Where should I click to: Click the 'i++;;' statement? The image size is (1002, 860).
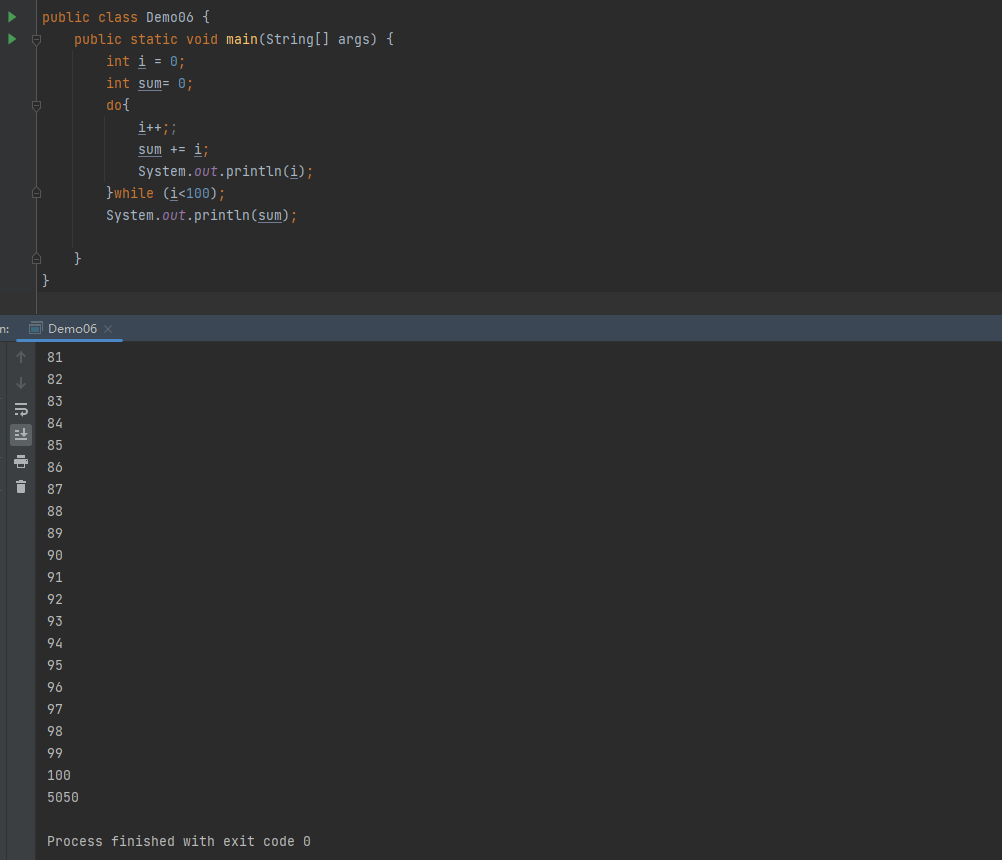point(157,128)
